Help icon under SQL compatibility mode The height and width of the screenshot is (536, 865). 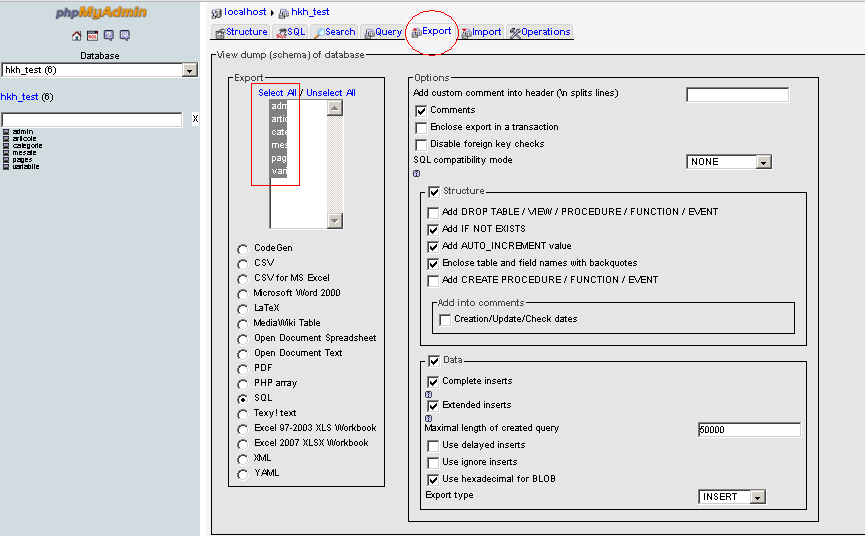pyautogui.click(x=417, y=174)
